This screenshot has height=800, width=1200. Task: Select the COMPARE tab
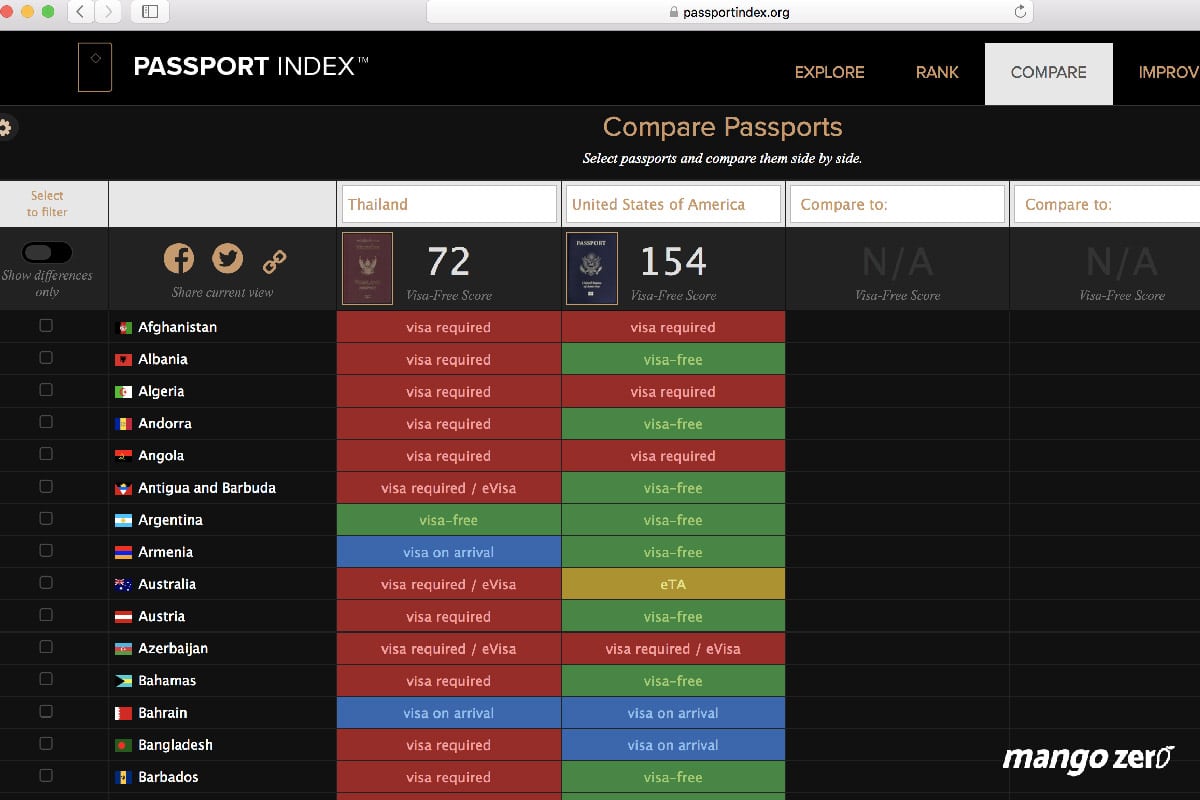1048,73
